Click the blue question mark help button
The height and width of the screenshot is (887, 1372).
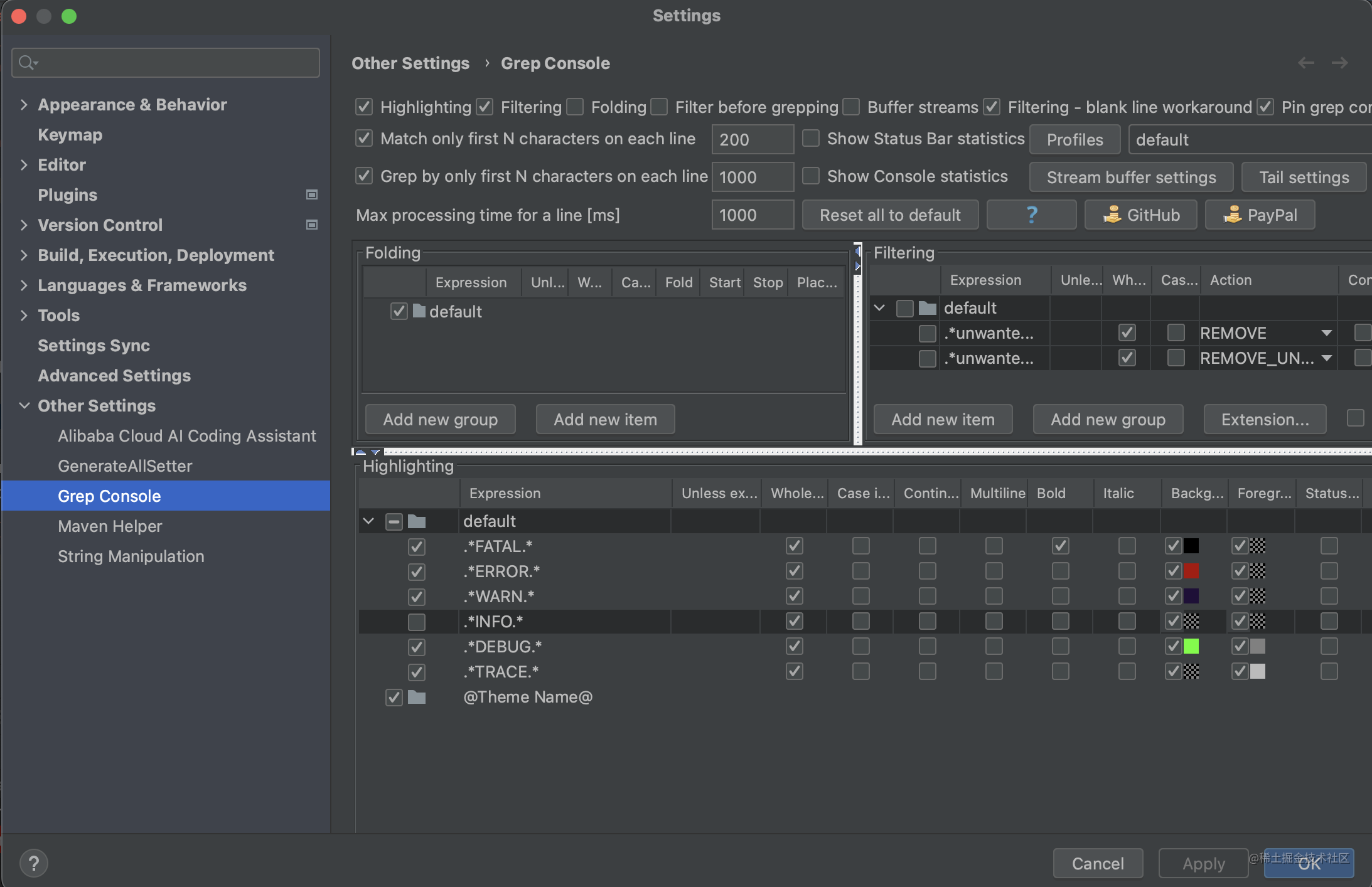click(1031, 215)
